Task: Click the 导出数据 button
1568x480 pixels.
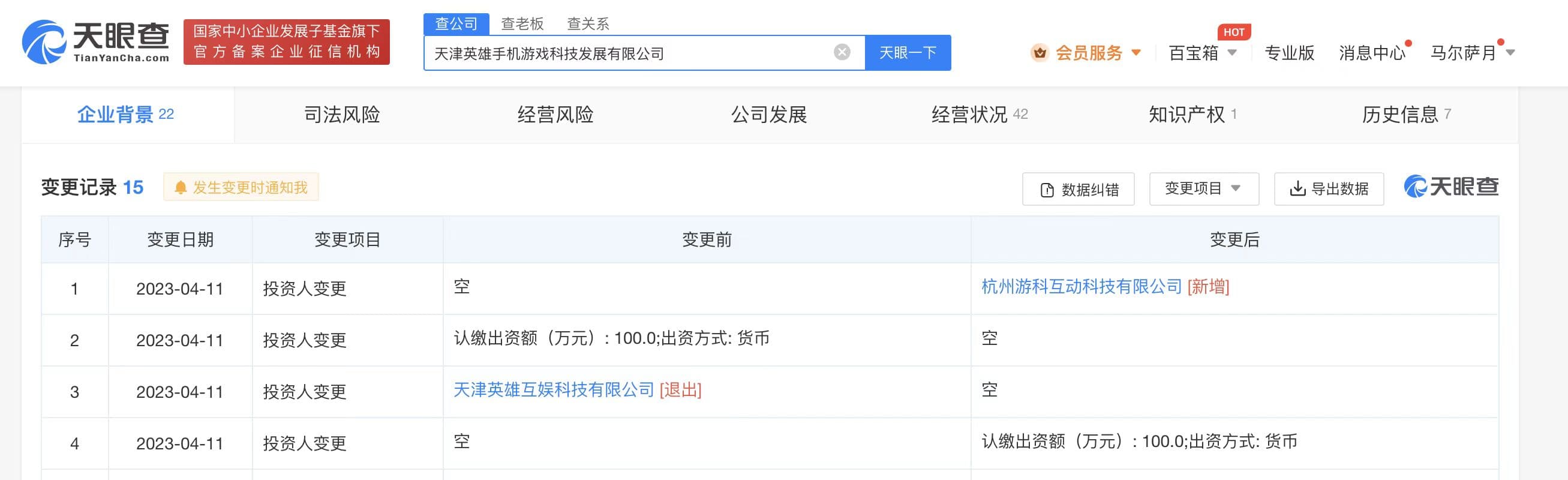Action: click(x=1329, y=189)
